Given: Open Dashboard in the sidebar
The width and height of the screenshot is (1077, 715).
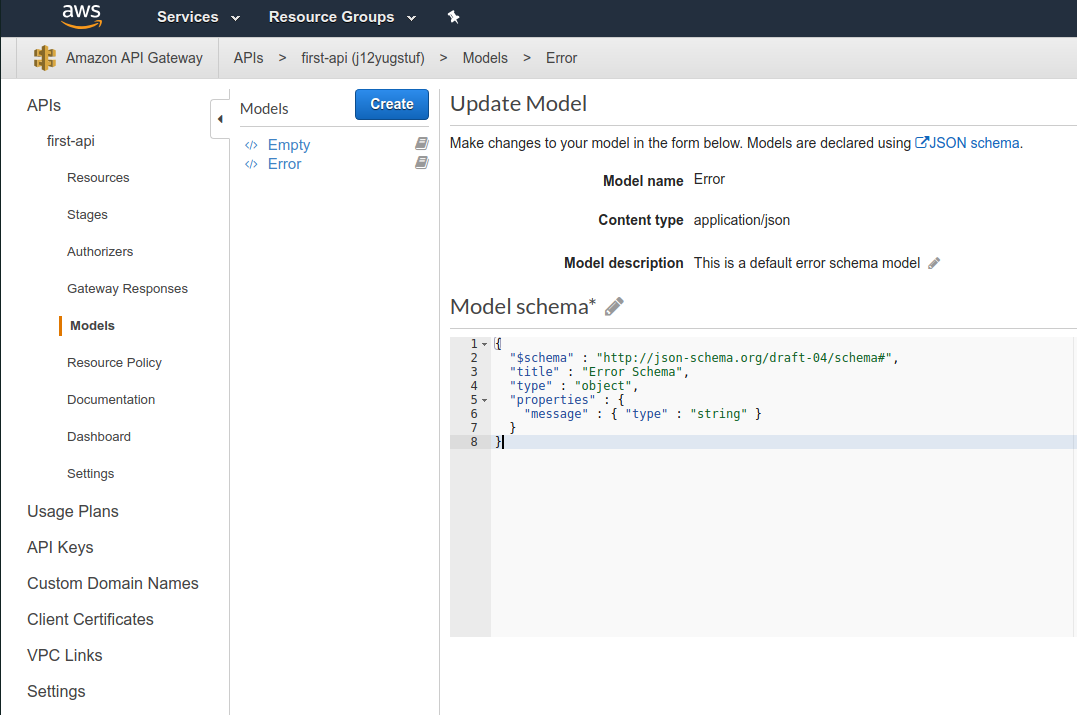Looking at the screenshot, I should click(x=99, y=437).
